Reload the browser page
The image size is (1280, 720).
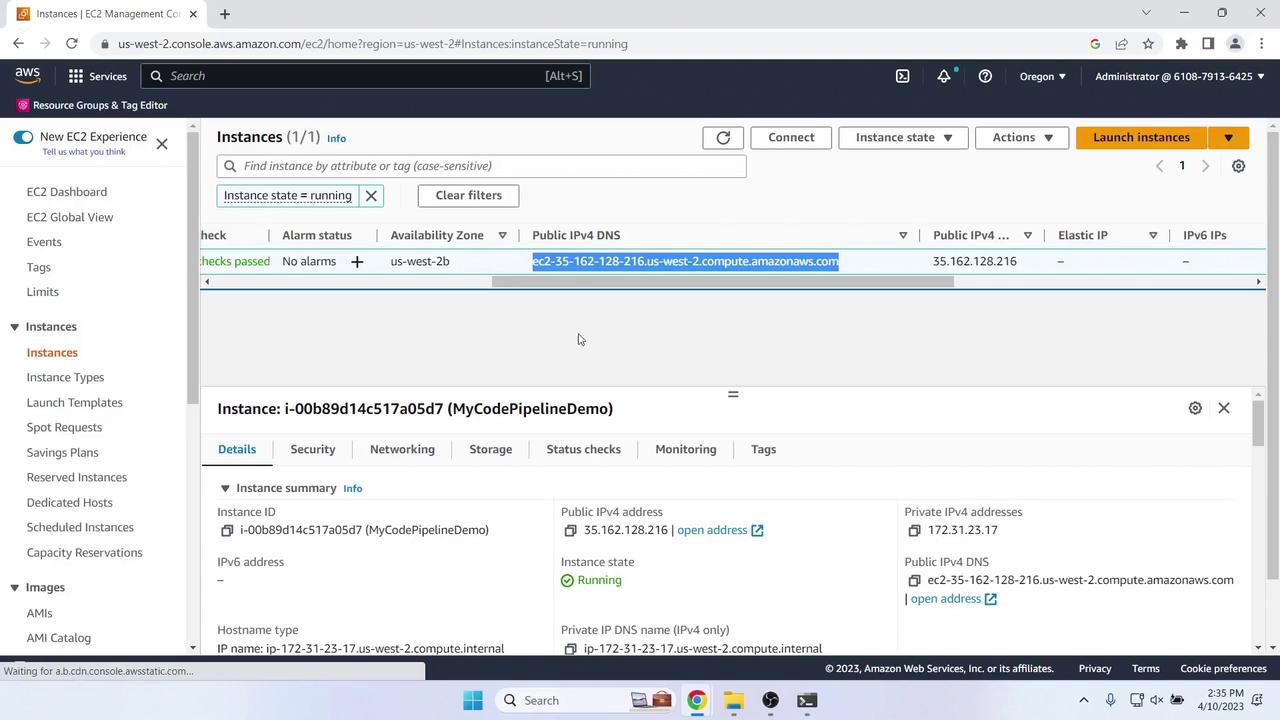[x=72, y=44]
